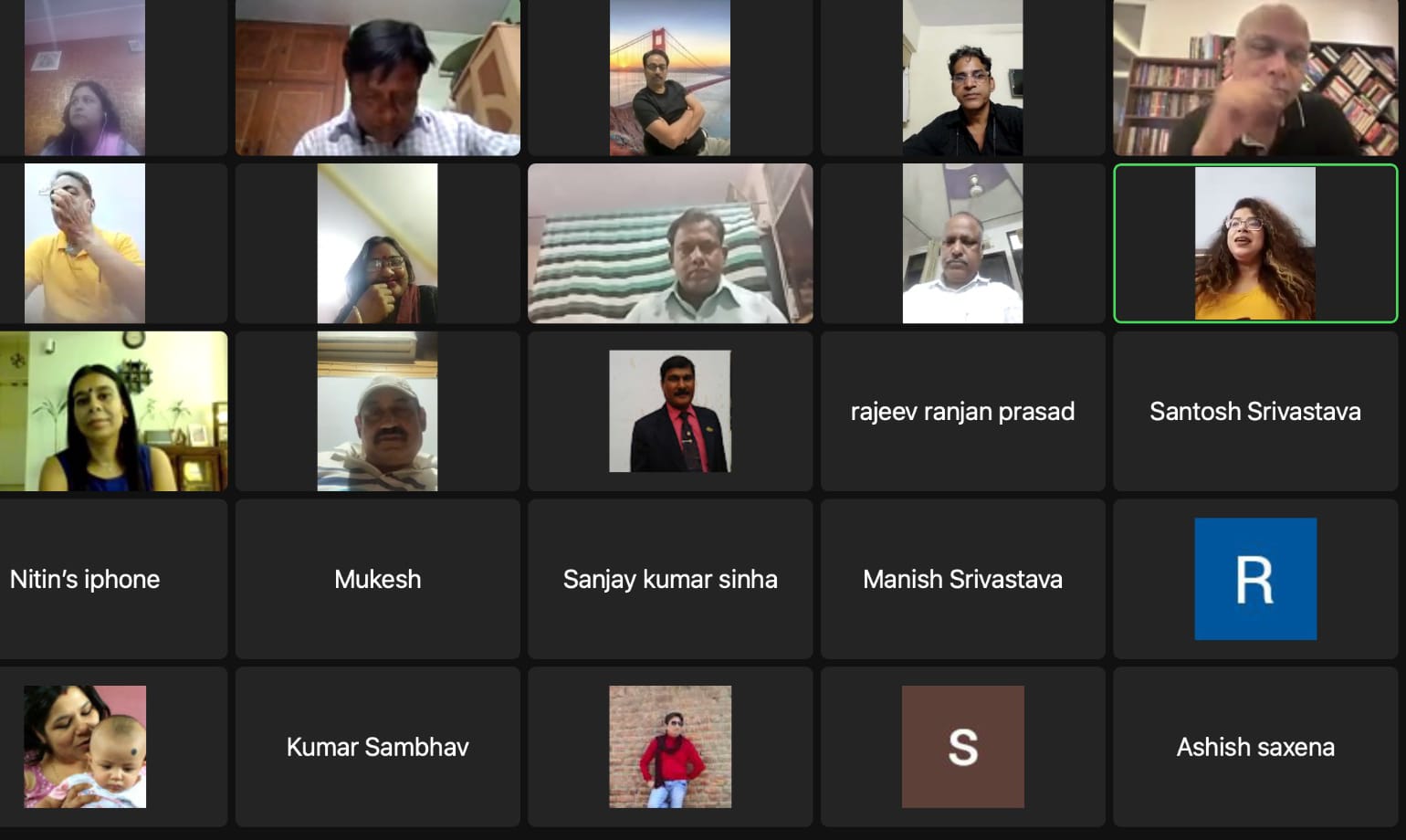This screenshot has width=1406, height=840.
Task: Open the rajeev ranjan prasad tile
Action: (x=962, y=411)
